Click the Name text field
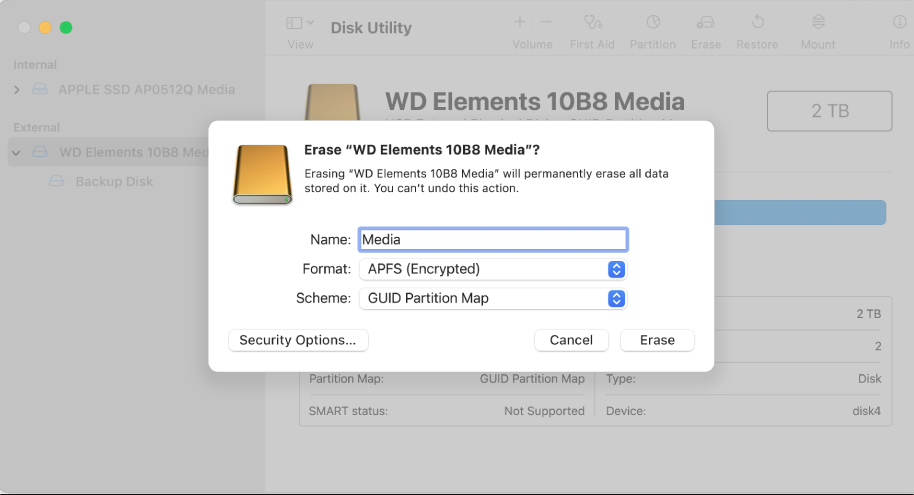 (x=492, y=240)
